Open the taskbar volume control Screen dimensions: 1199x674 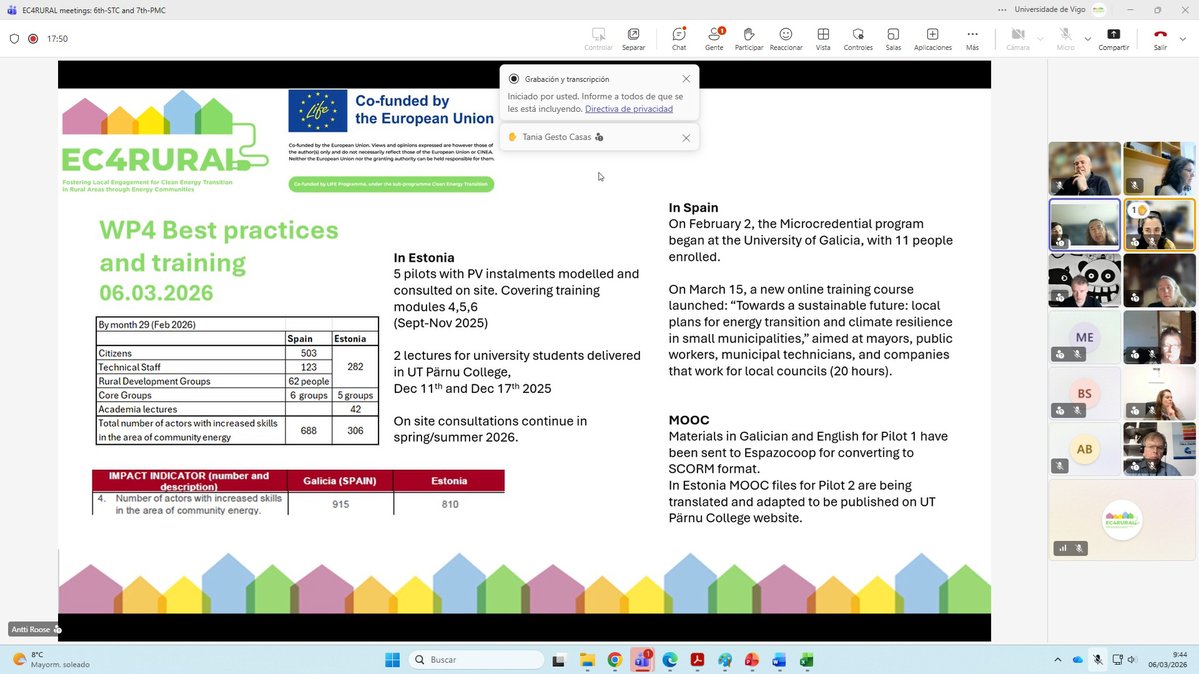pyautogui.click(x=1131, y=660)
